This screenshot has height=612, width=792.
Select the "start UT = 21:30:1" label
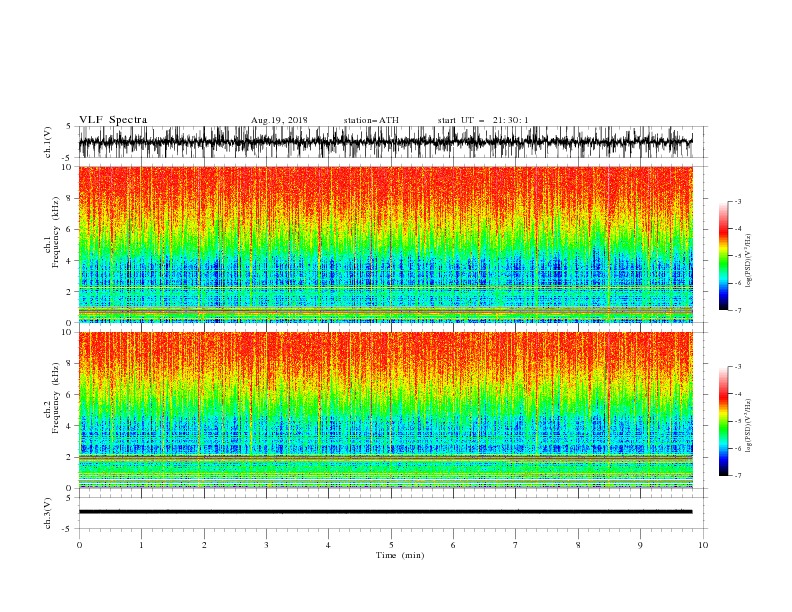coord(483,120)
